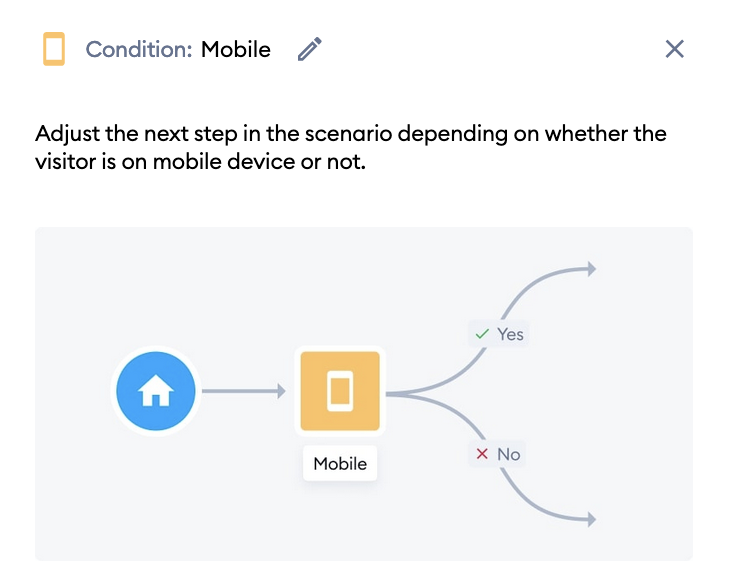
Task: Click the arrowhead ending the Yes branch
Action: (592, 269)
